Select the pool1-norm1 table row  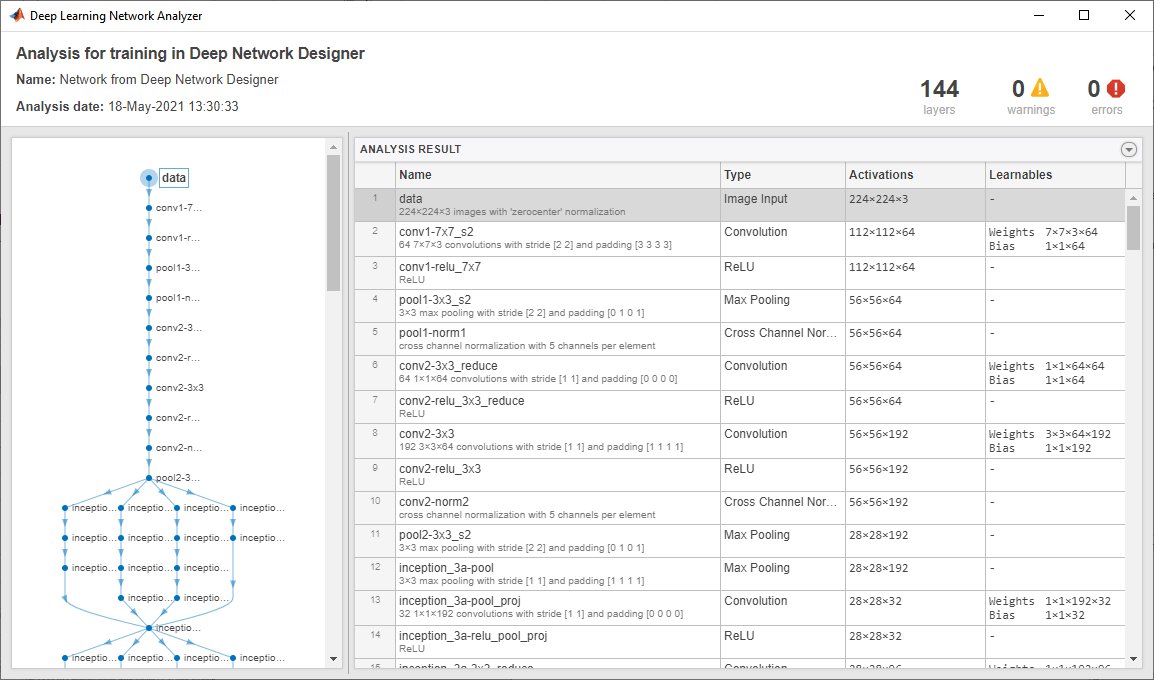556,339
